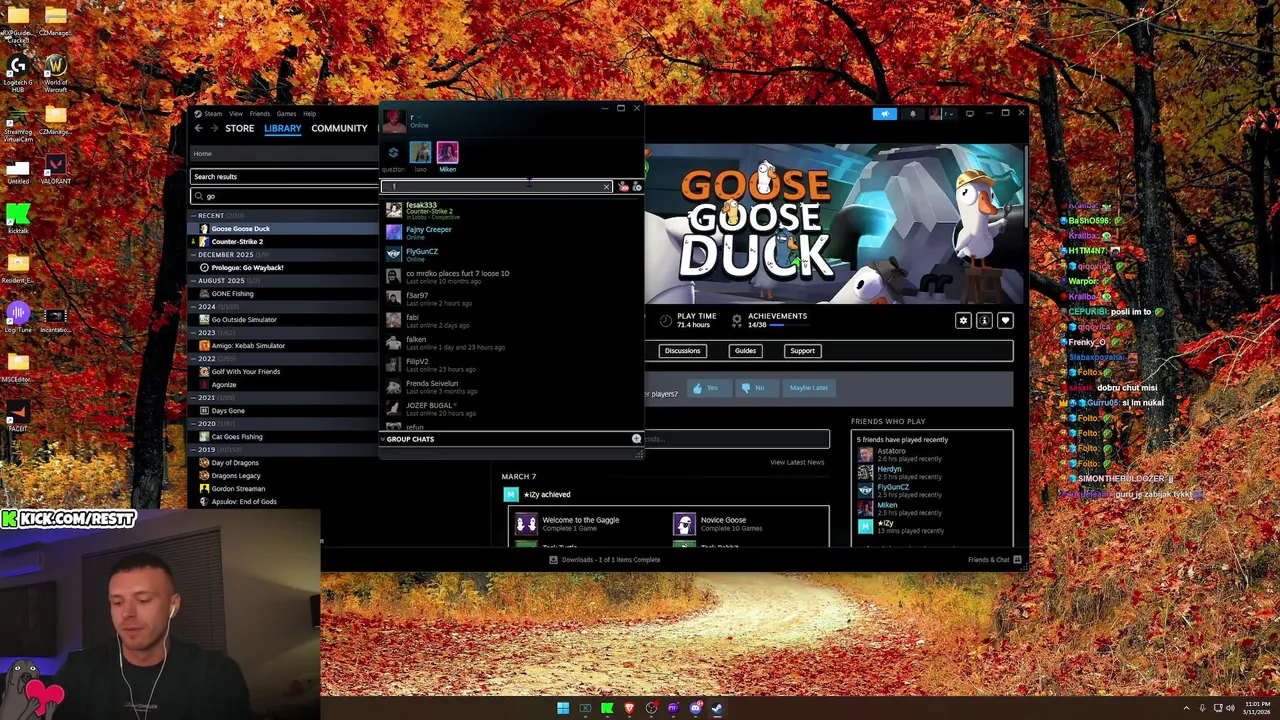This screenshot has height=720, width=1280.
Task: Show game info icon for Goose Goose Duck
Action: click(984, 320)
